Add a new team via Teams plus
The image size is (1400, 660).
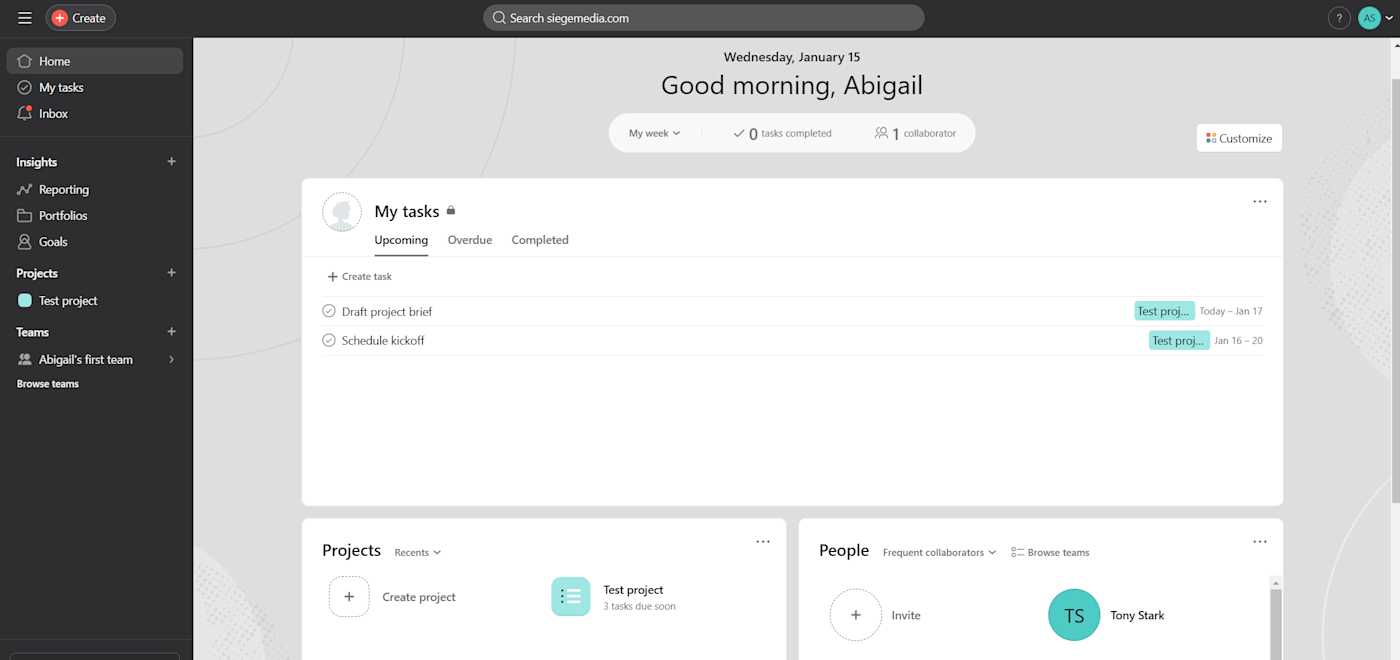coord(171,331)
